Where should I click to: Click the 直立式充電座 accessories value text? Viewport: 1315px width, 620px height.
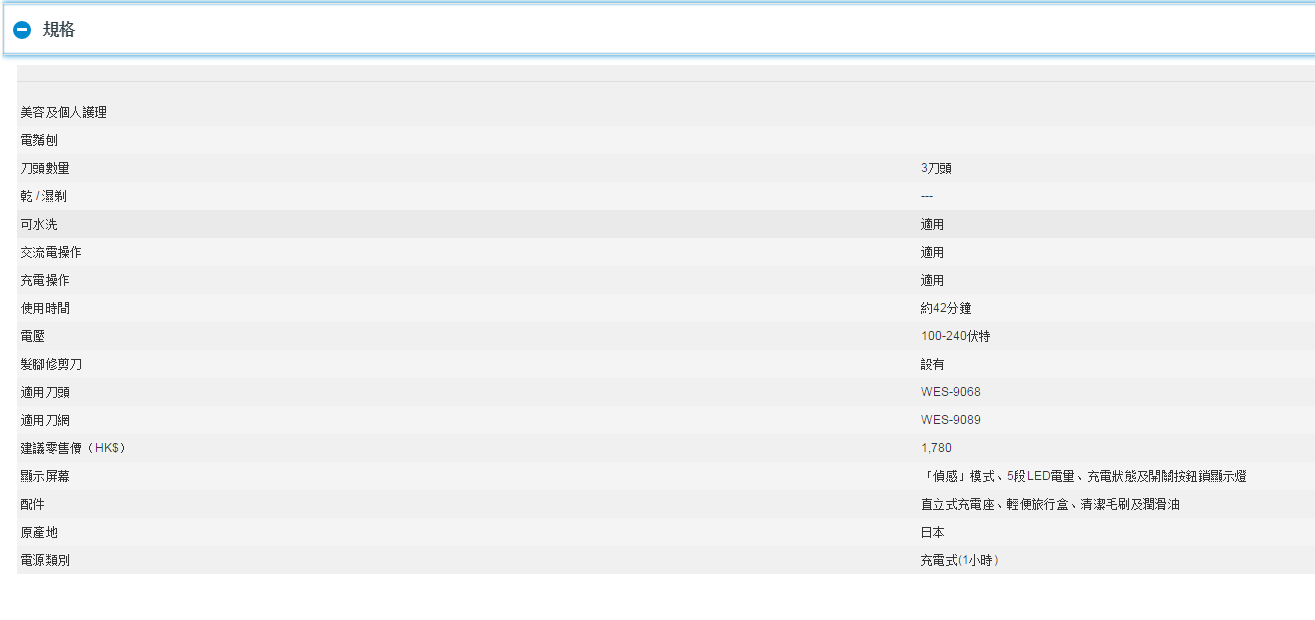pyautogui.click(x=1050, y=505)
